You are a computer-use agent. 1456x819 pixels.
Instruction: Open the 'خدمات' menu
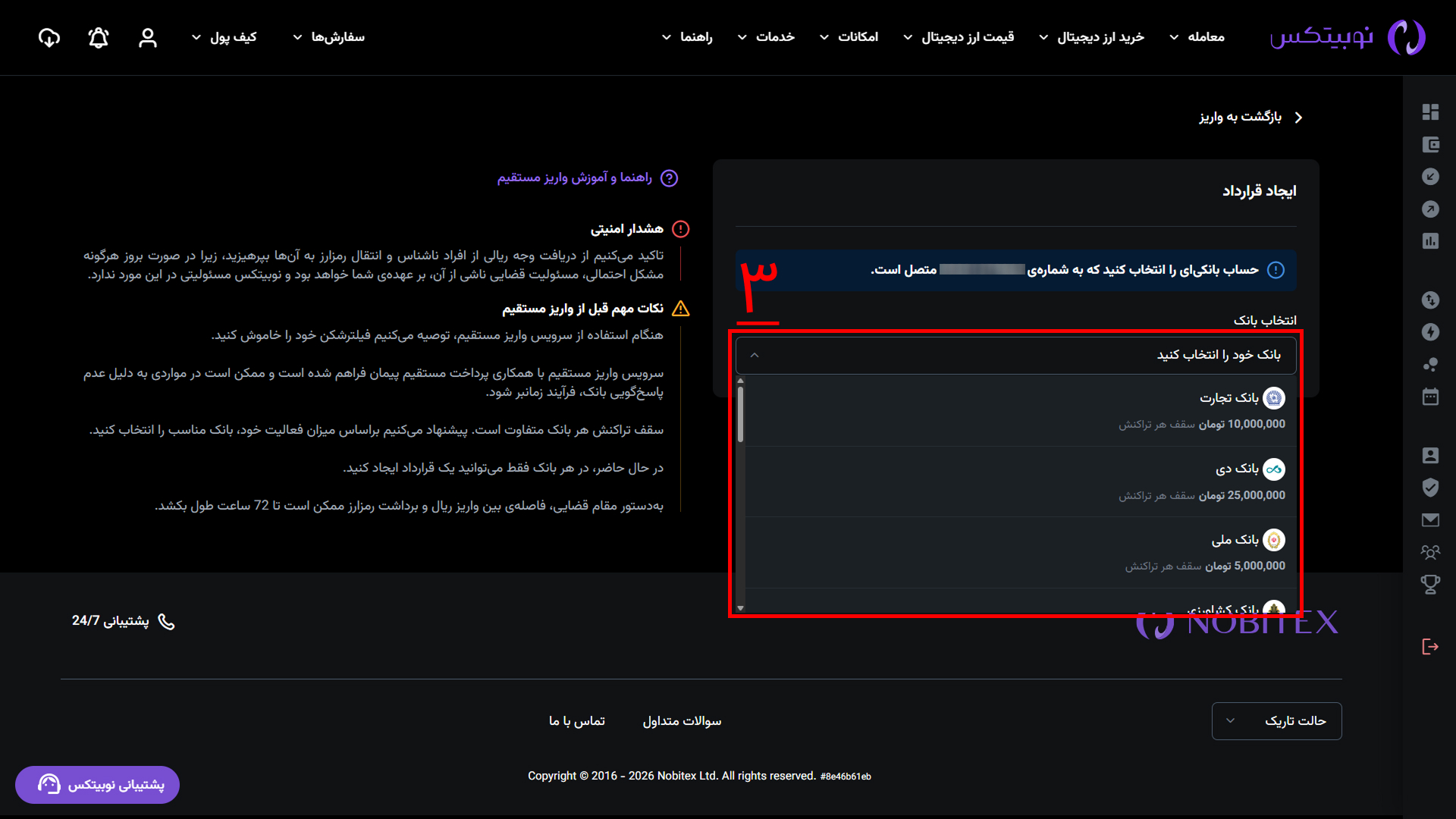[x=766, y=37]
